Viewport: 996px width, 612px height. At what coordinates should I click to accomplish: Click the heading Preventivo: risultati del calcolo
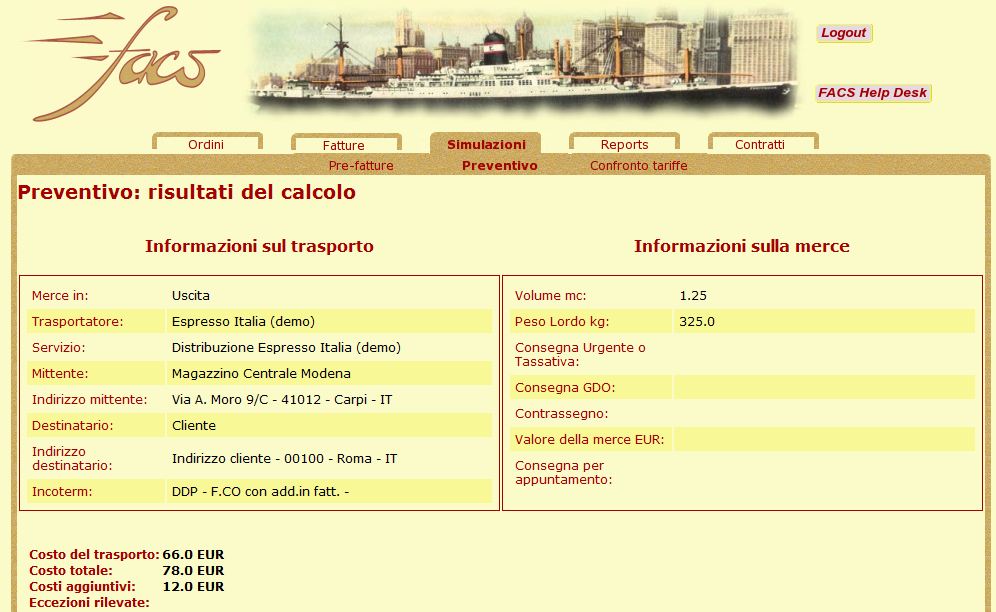187,192
